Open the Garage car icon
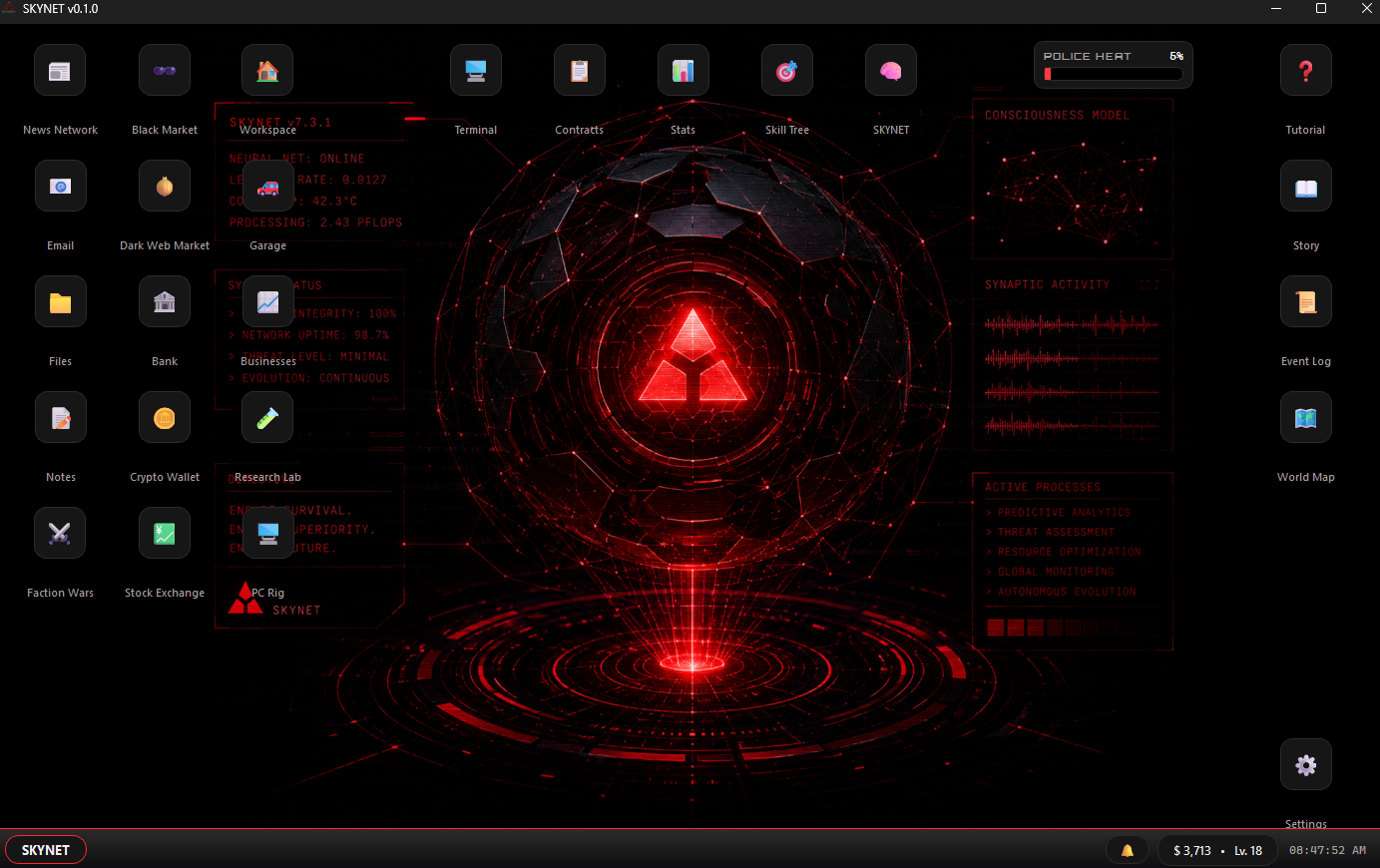This screenshot has width=1380, height=868. point(267,187)
